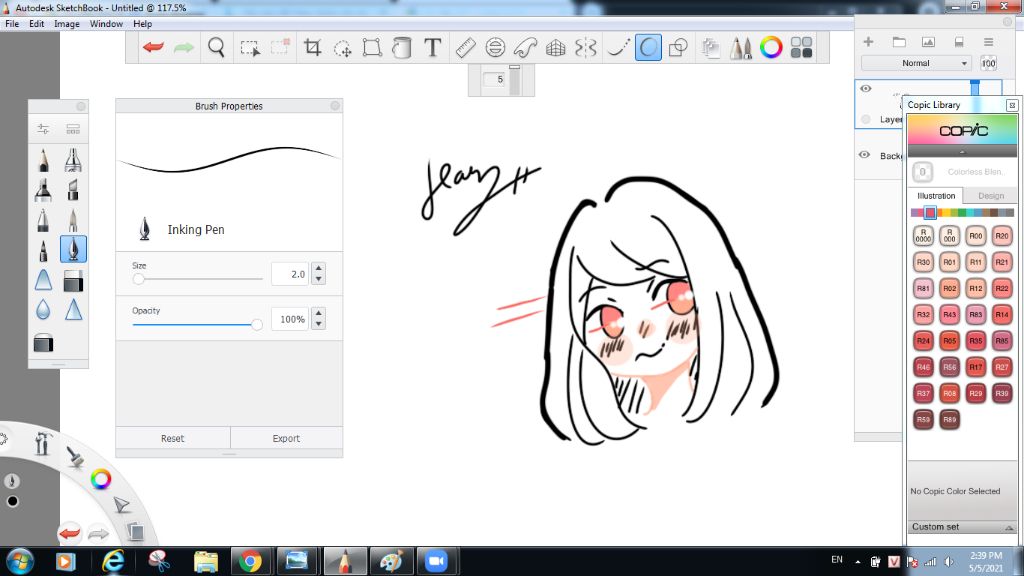Viewport: 1024px width, 576px height.
Task: Select the Text tool
Action: tap(432, 47)
